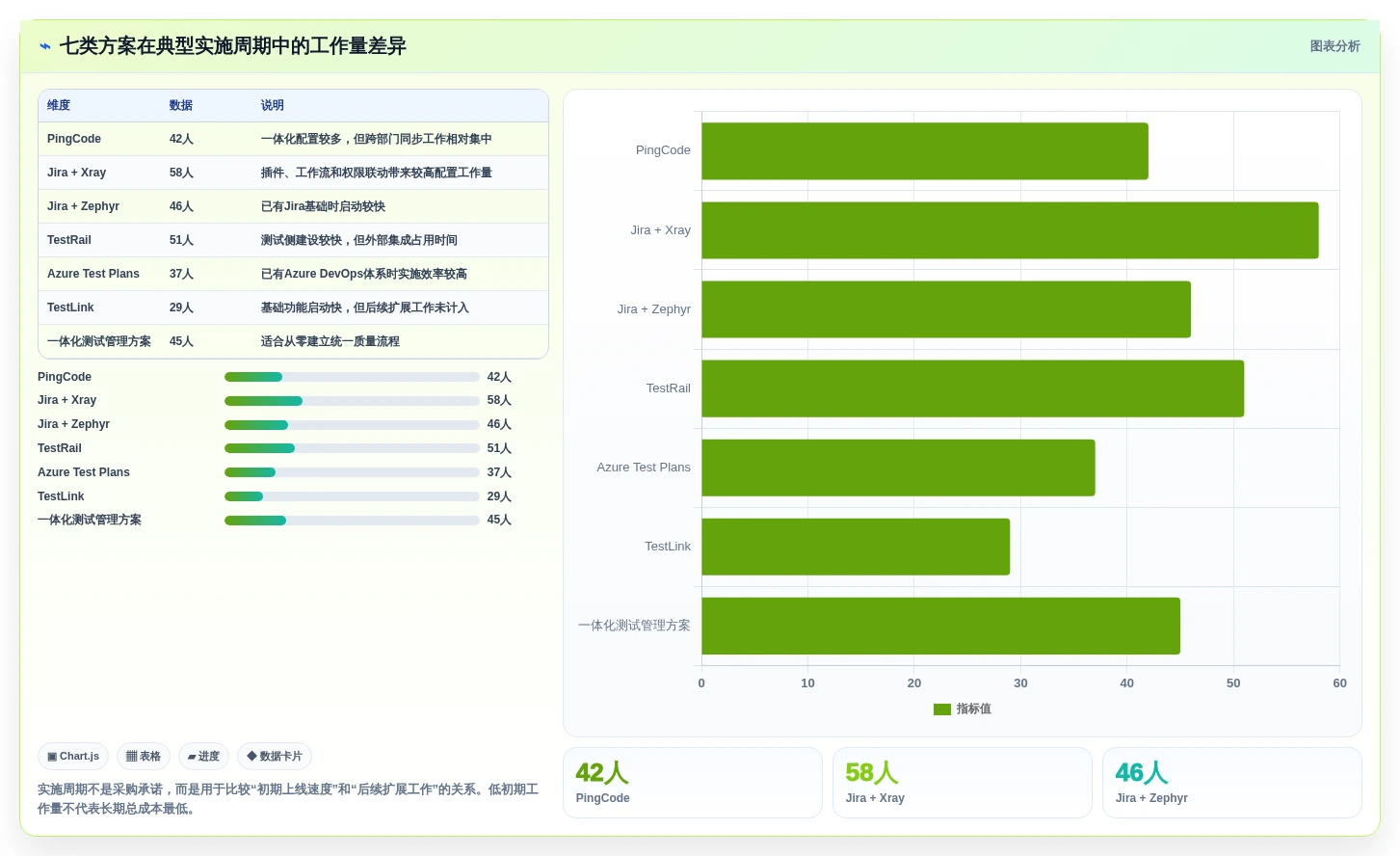Click description 适合从零建立统一质量流程

(x=330, y=341)
